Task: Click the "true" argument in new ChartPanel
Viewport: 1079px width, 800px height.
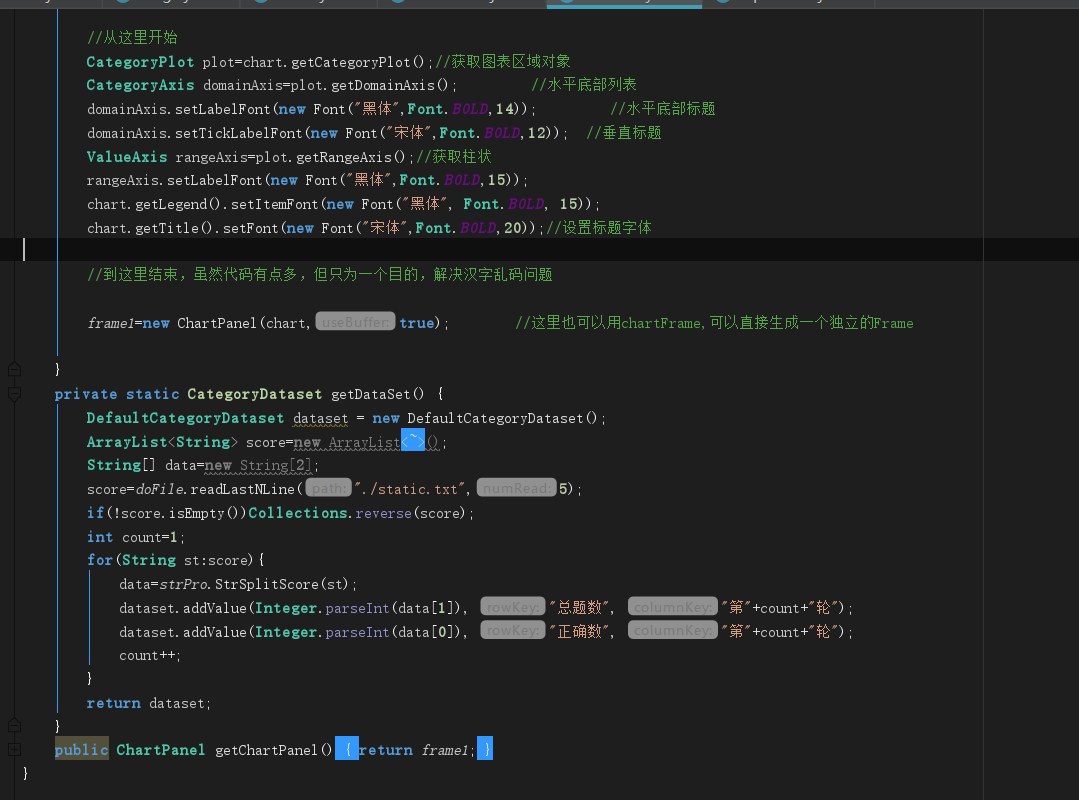Action: 416,323
